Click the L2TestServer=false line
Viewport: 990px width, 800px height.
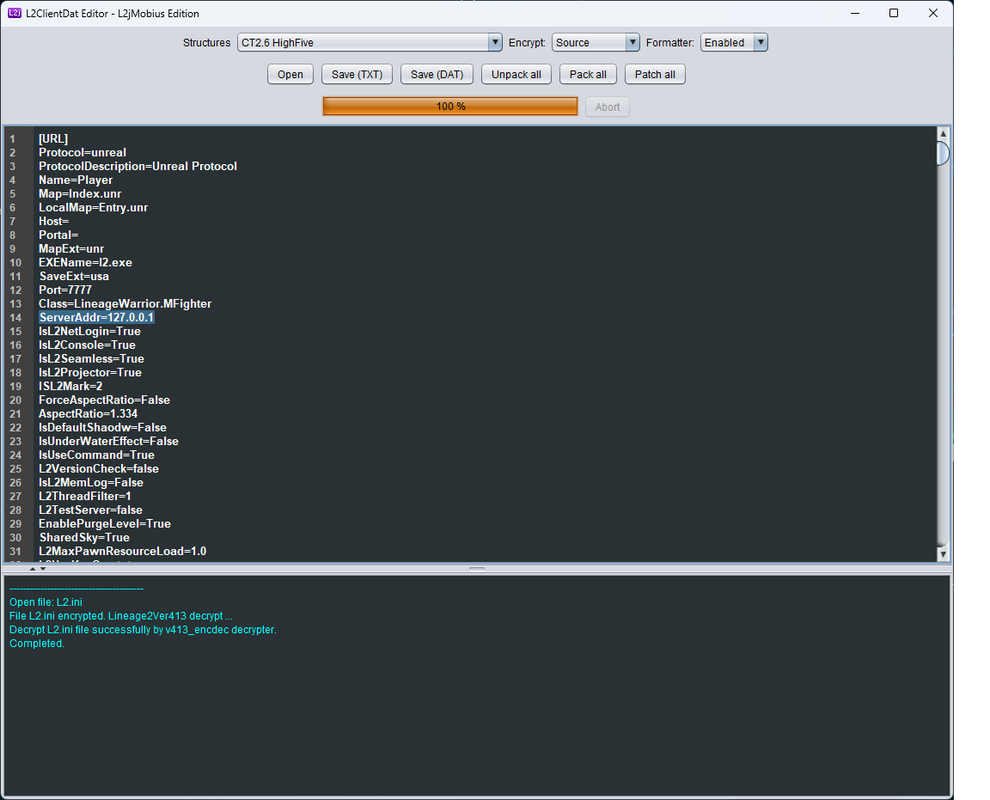[x=90, y=510]
